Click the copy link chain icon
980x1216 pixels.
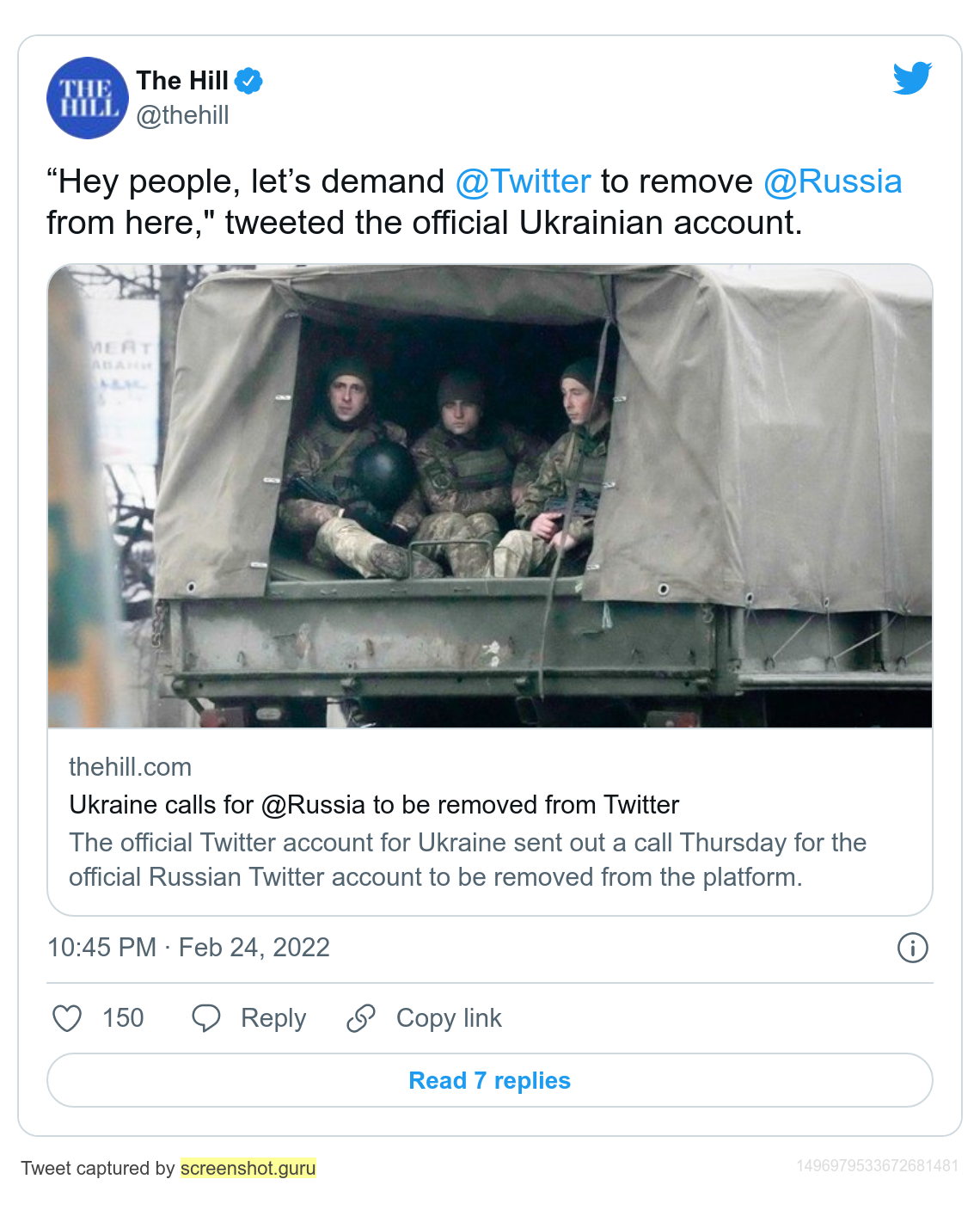pos(361,1018)
